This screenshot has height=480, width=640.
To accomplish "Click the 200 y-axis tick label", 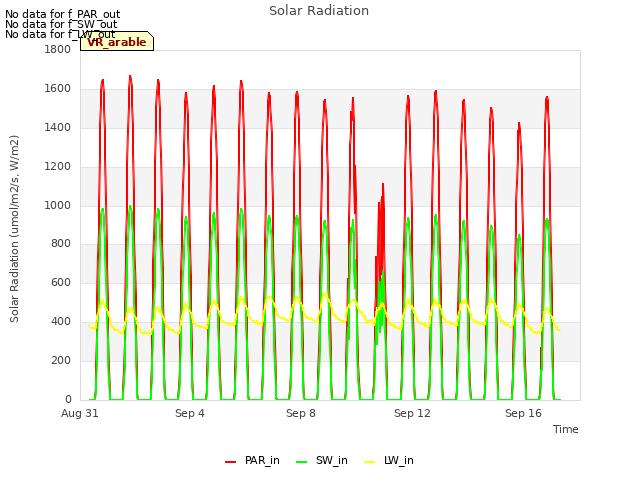I will tap(61, 360).
